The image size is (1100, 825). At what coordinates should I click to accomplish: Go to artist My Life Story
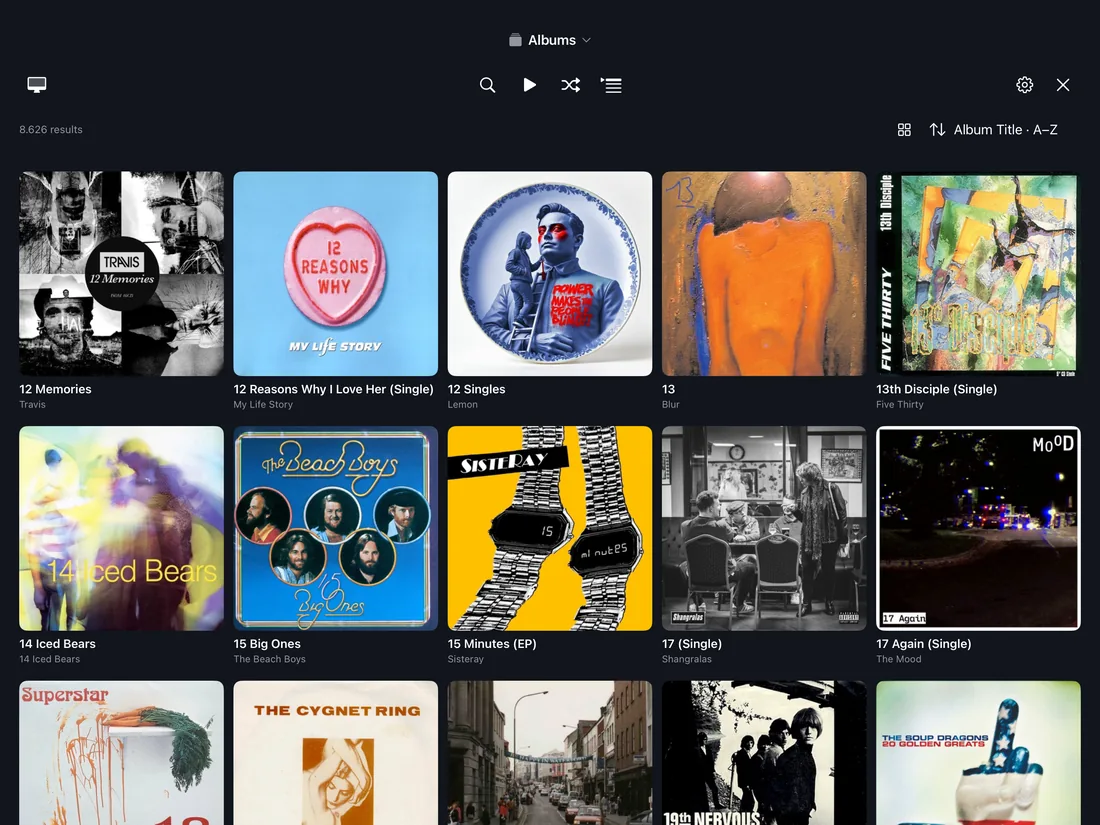point(263,405)
